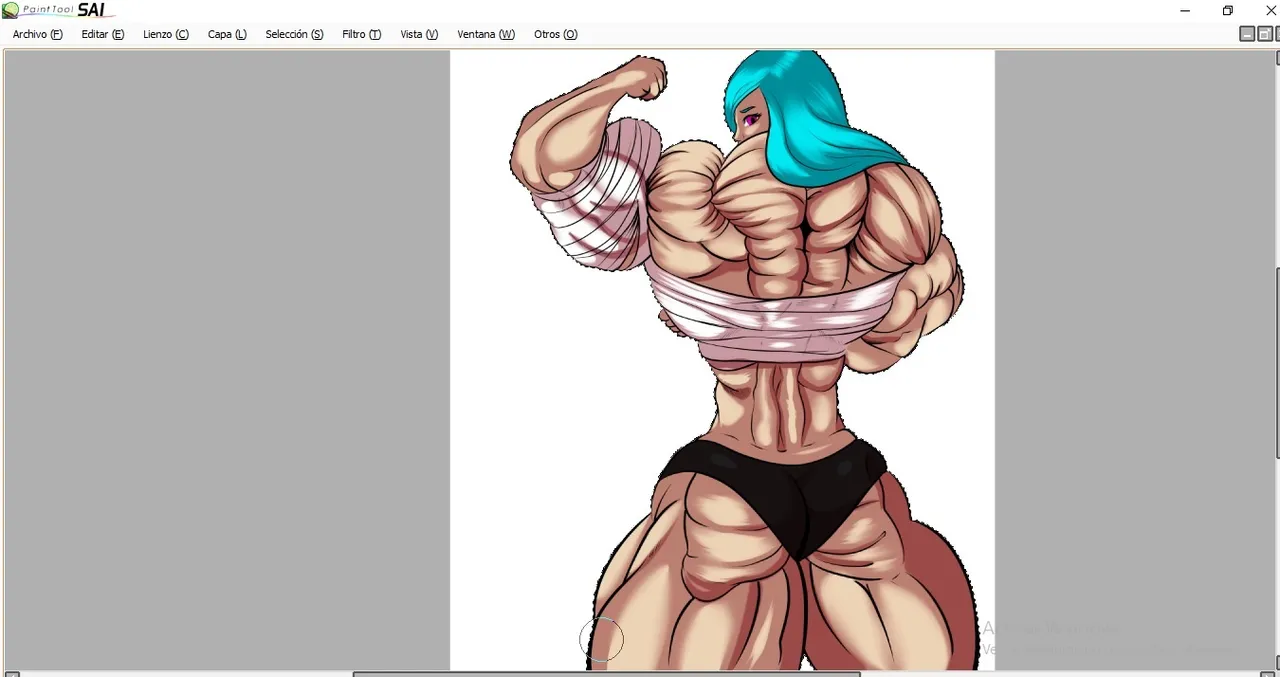
Task: Close the PaintTool SAI application
Action: pos(1271,11)
